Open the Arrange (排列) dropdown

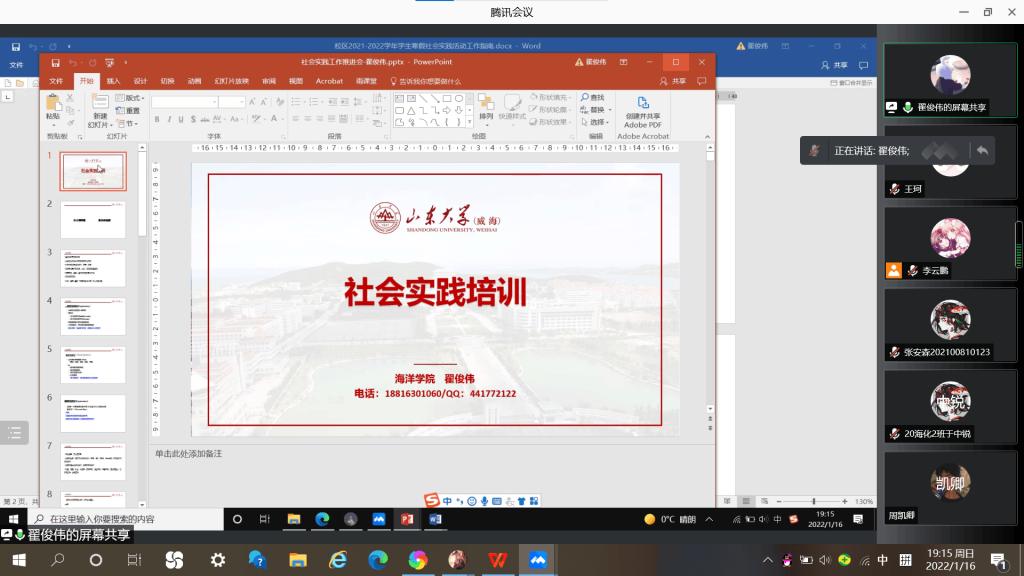click(486, 108)
